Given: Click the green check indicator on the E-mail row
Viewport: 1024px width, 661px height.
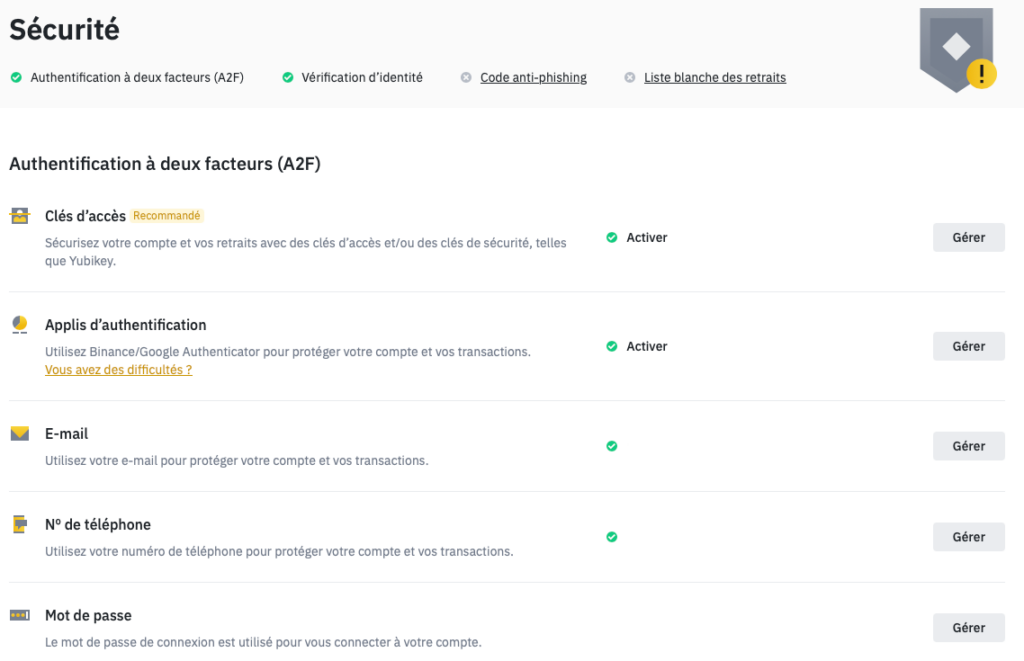Looking at the screenshot, I should coord(611,446).
